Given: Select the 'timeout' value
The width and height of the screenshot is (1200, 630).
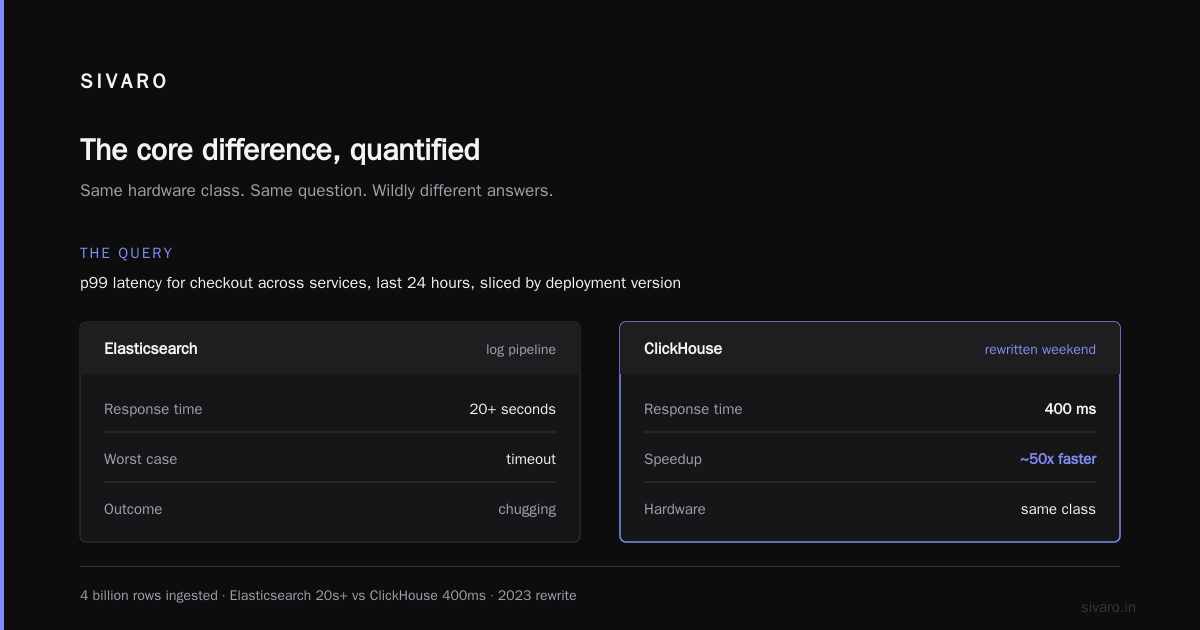Looking at the screenshot, I should [x=531, y=459].
